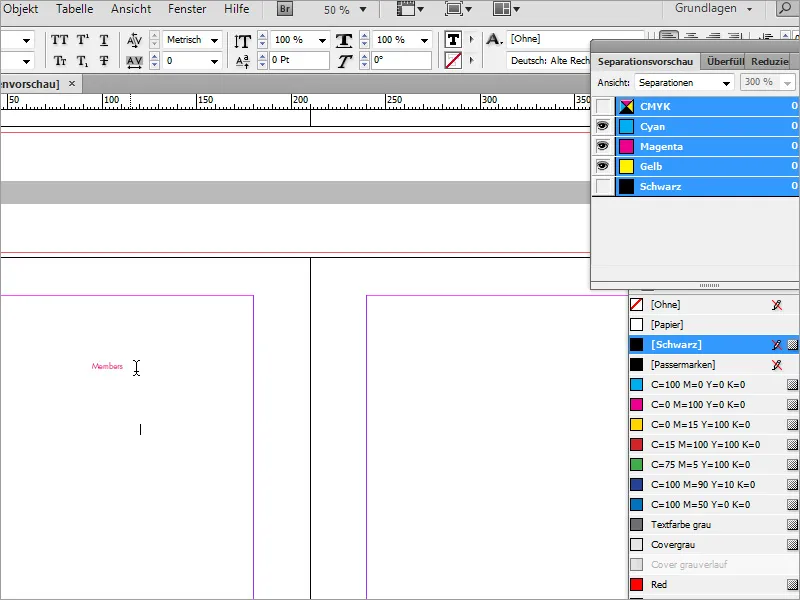The width and height of the screenshot is (800, 600).
Task: Click the Deutsch: Alte Rech language field
Action: tap(549, 61)
